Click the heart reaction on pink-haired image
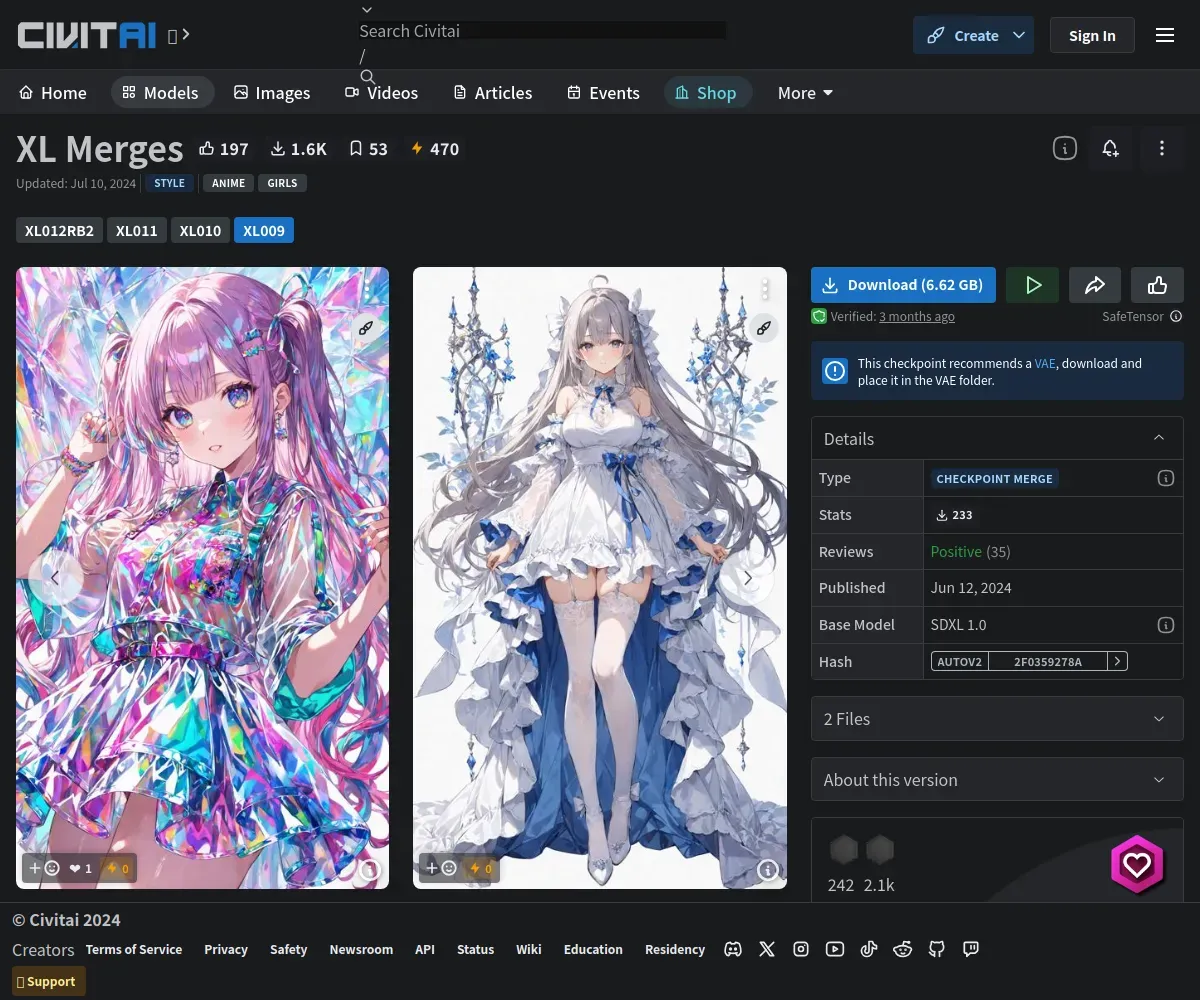The height and width of the screenshot is (1000, 1200). point(80,868)
